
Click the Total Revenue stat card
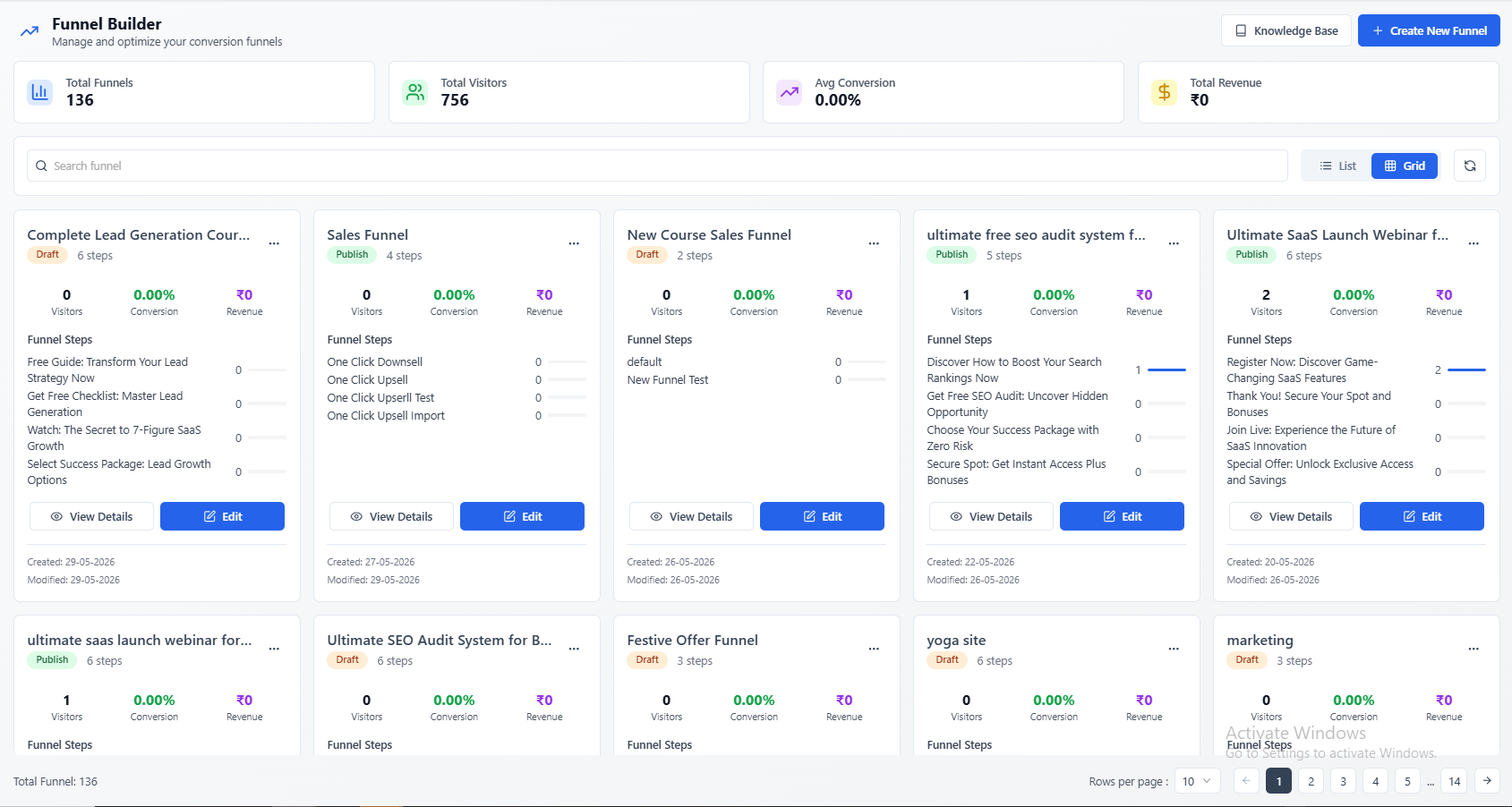(1319, 92)
